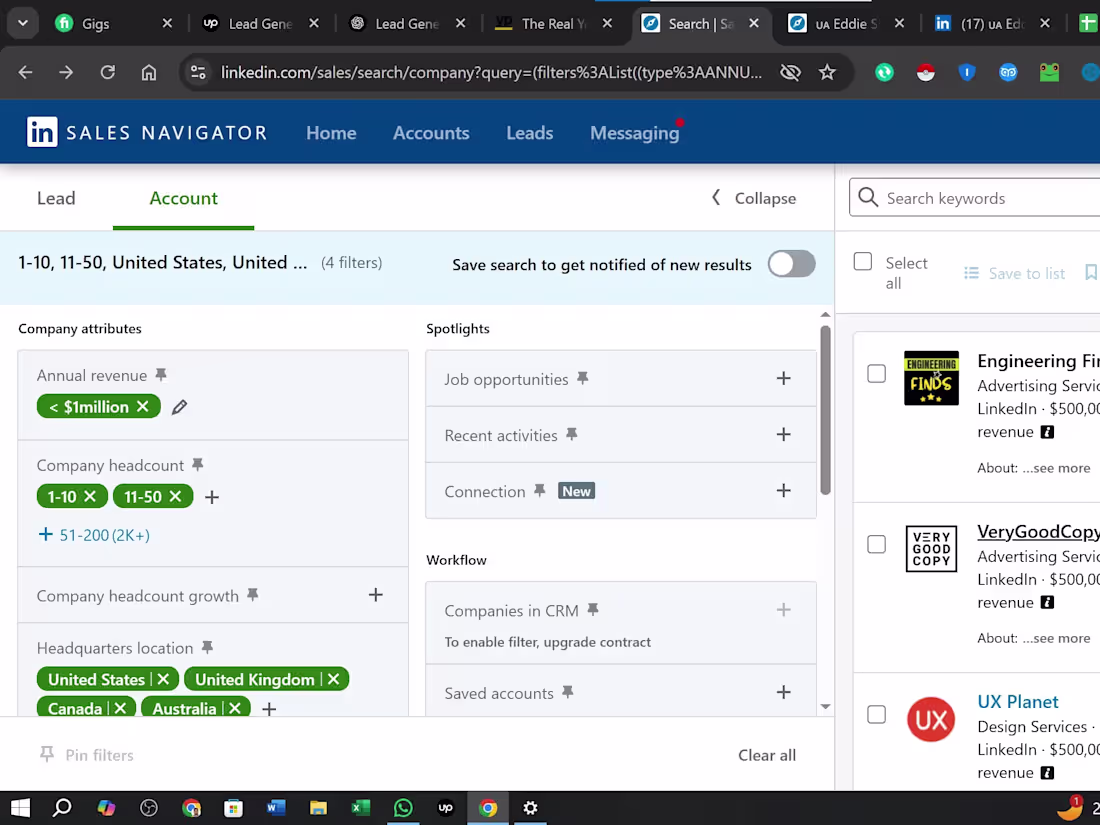Tick the Engineering Finds result checkbox
Screen dimensions: 1100x825
[x=876, y=373]
